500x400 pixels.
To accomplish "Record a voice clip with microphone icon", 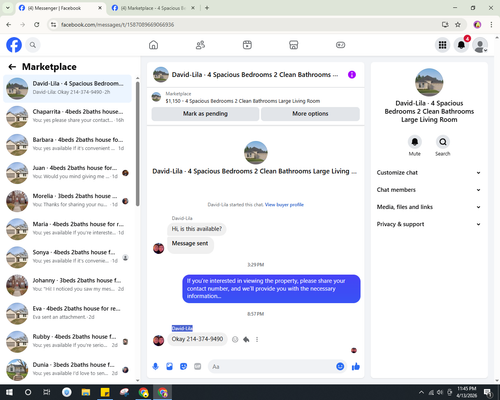I will [155, 367].
